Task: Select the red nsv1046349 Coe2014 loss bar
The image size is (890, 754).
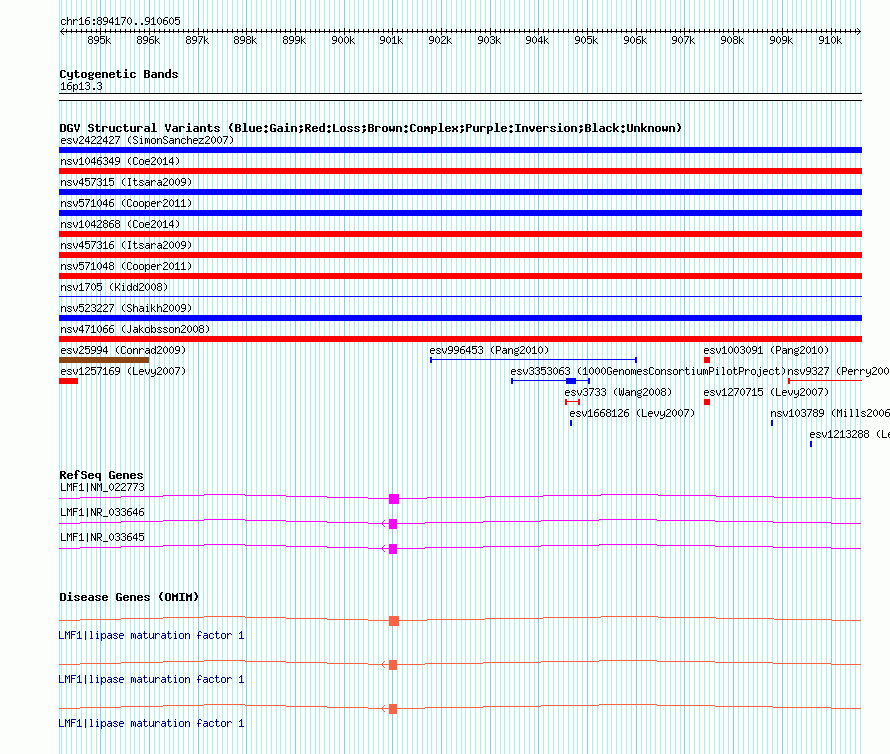Action: (460, 171)
